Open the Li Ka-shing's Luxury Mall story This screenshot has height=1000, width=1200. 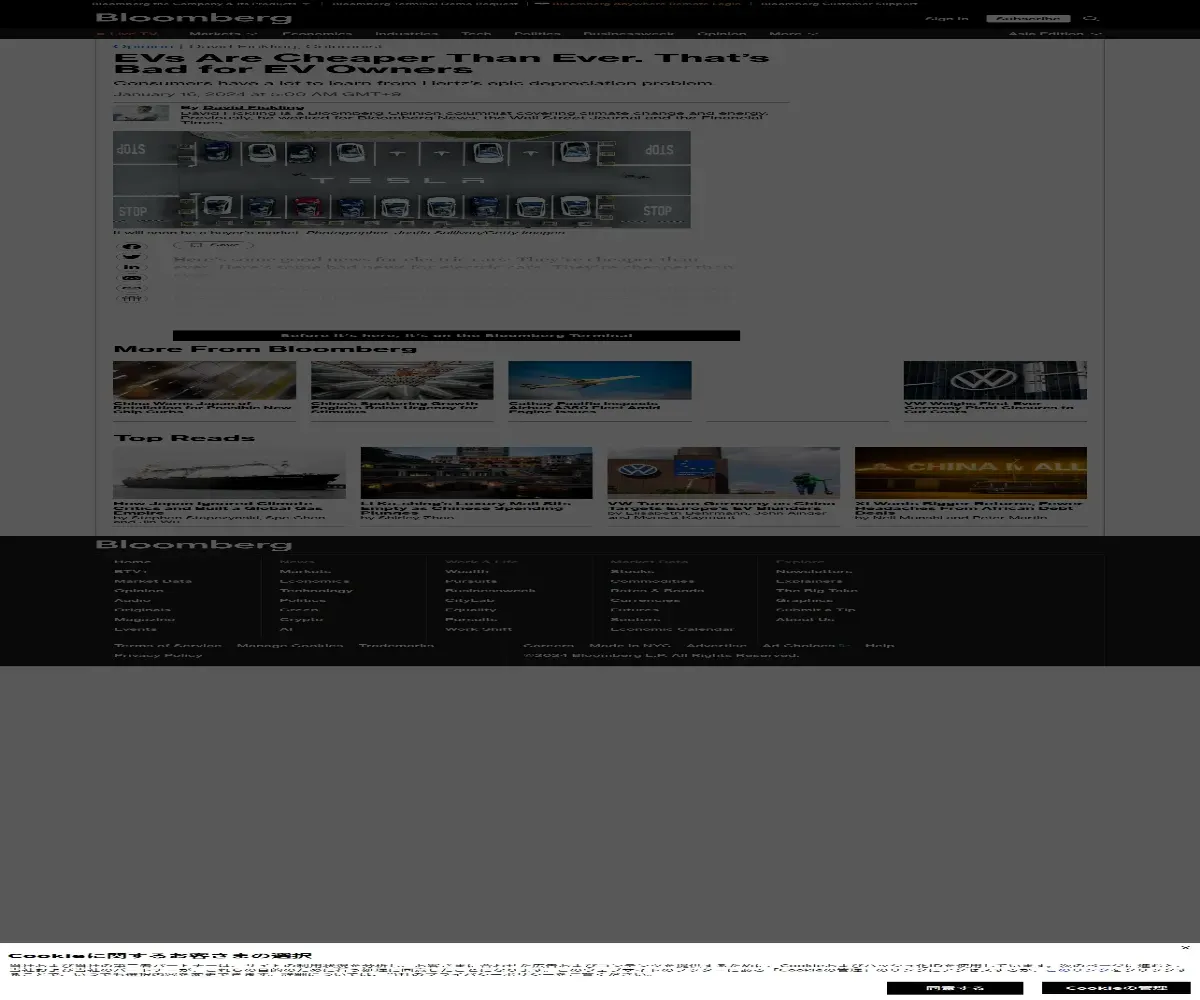467,507
